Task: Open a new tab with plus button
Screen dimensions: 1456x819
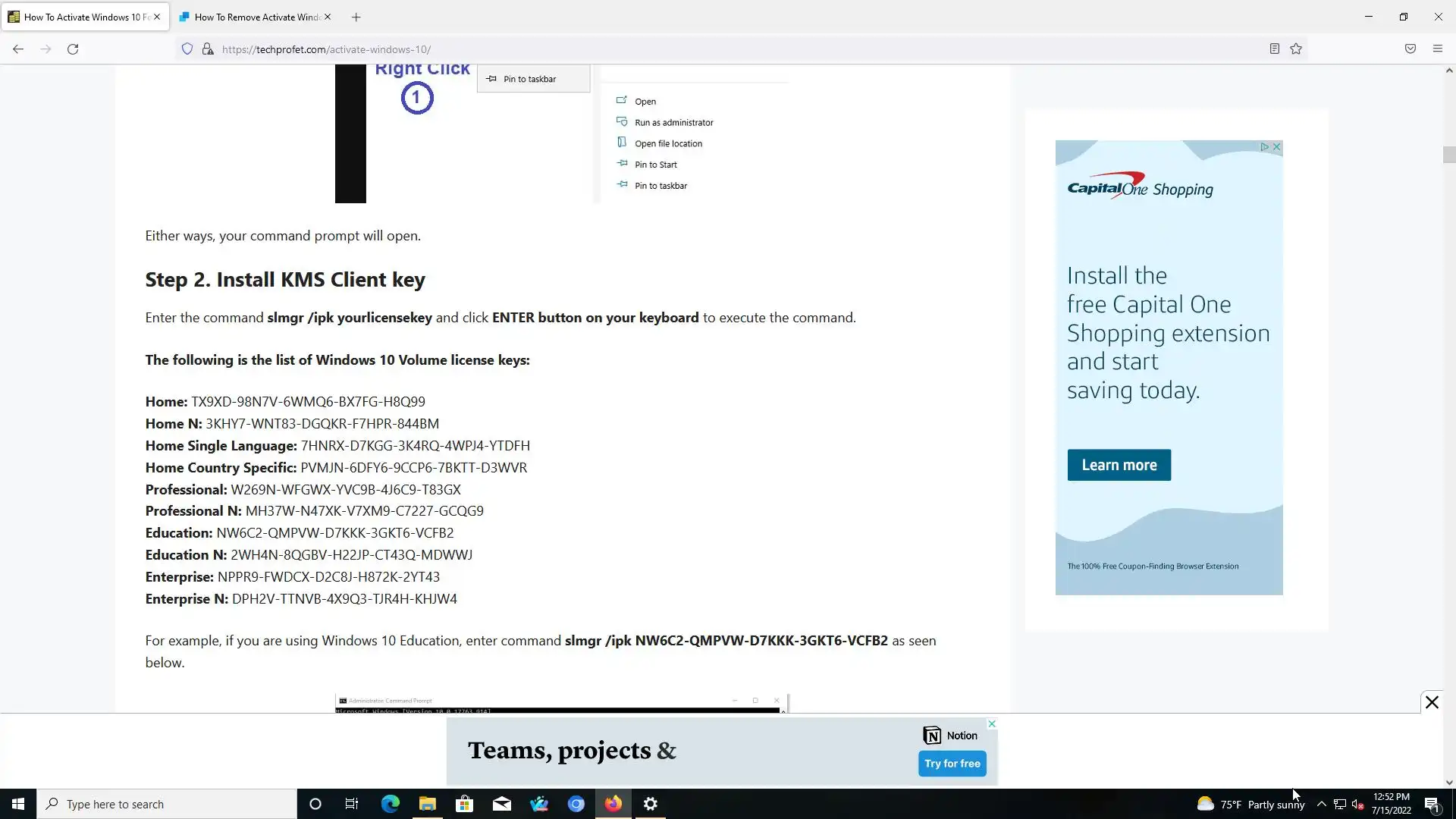Action: [356, 17]
